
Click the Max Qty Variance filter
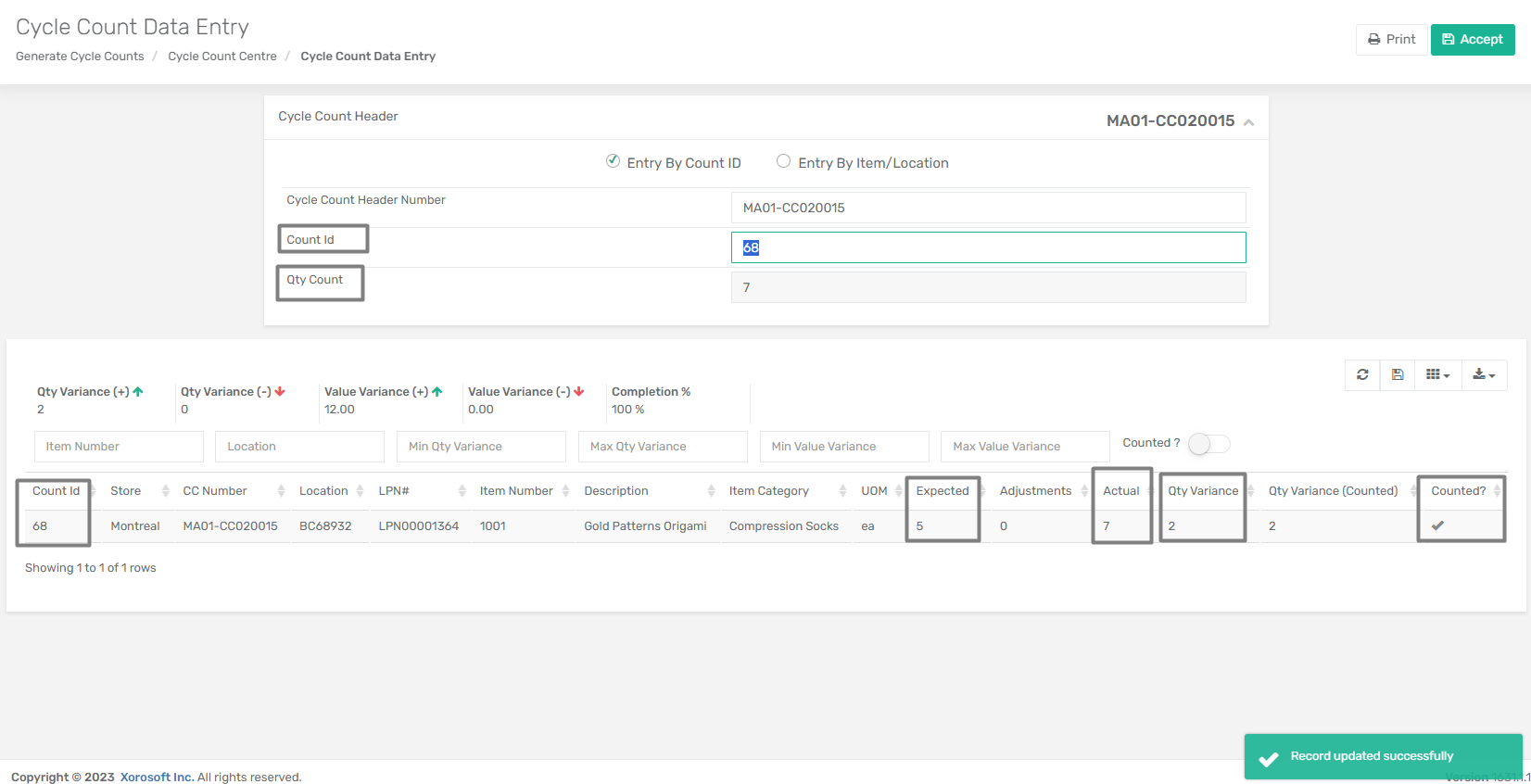pos(663,447)
